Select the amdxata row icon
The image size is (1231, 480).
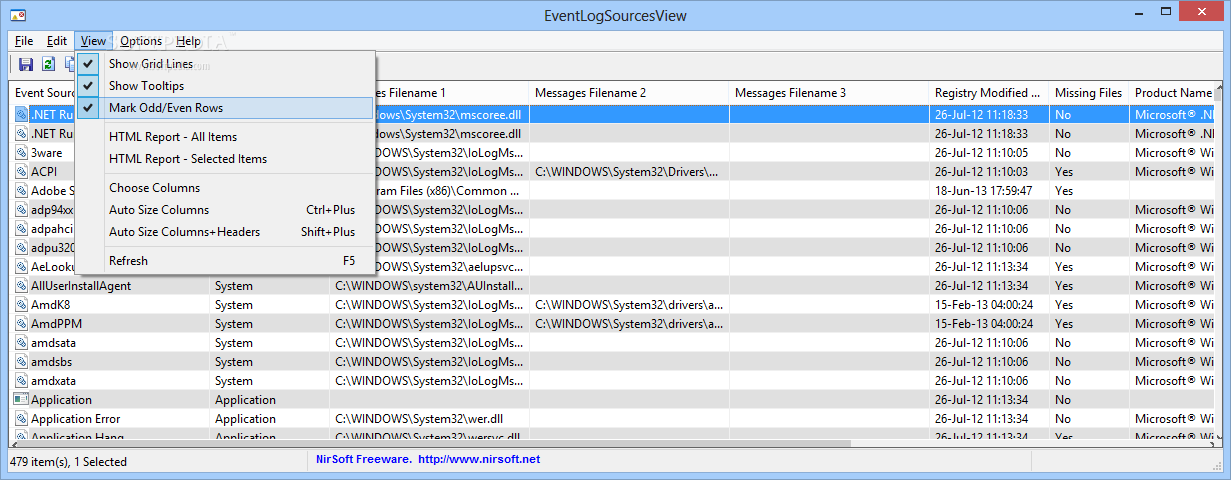(x=22, y=381)
